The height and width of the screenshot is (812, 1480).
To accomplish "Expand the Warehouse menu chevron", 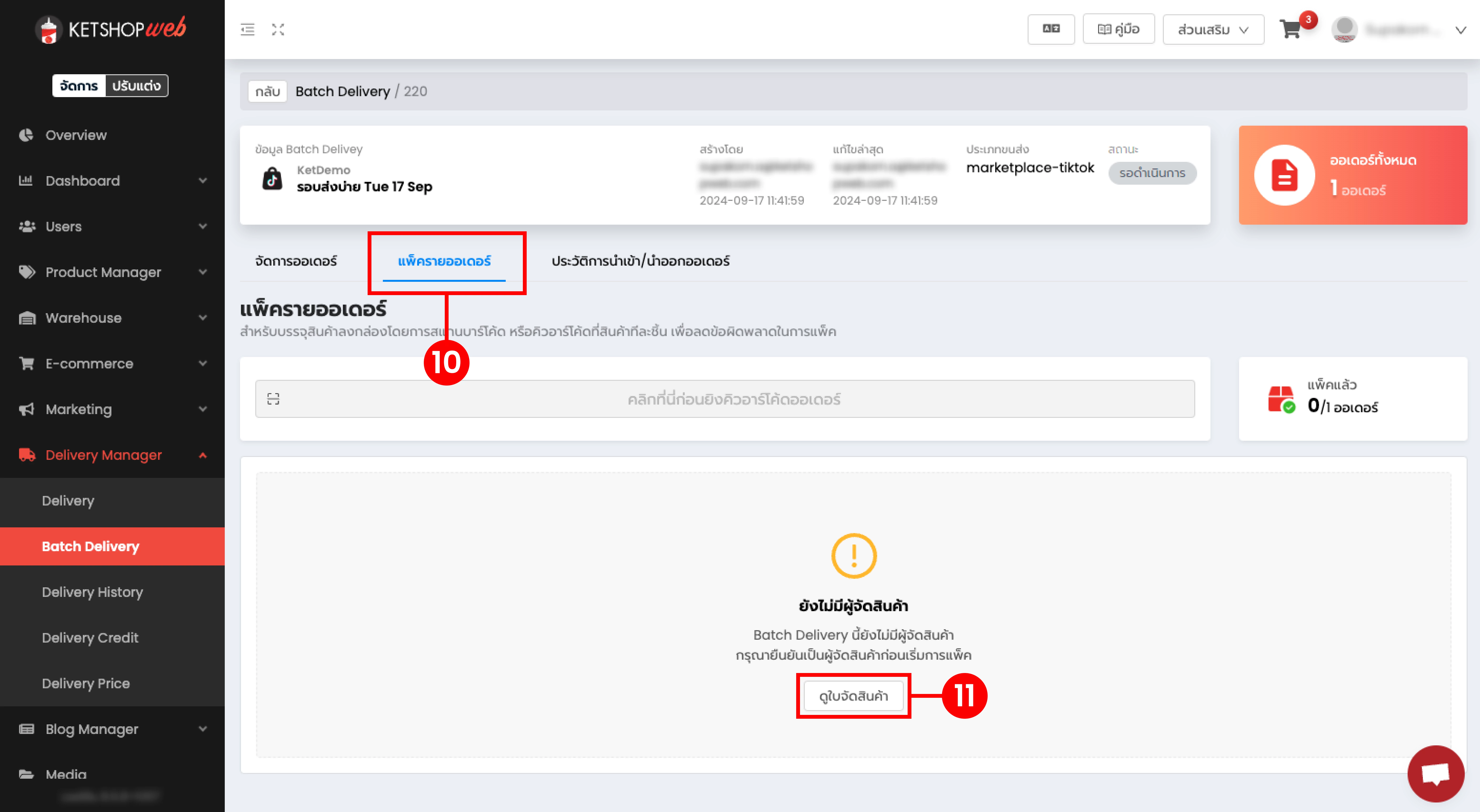I will tap(203, 317).
